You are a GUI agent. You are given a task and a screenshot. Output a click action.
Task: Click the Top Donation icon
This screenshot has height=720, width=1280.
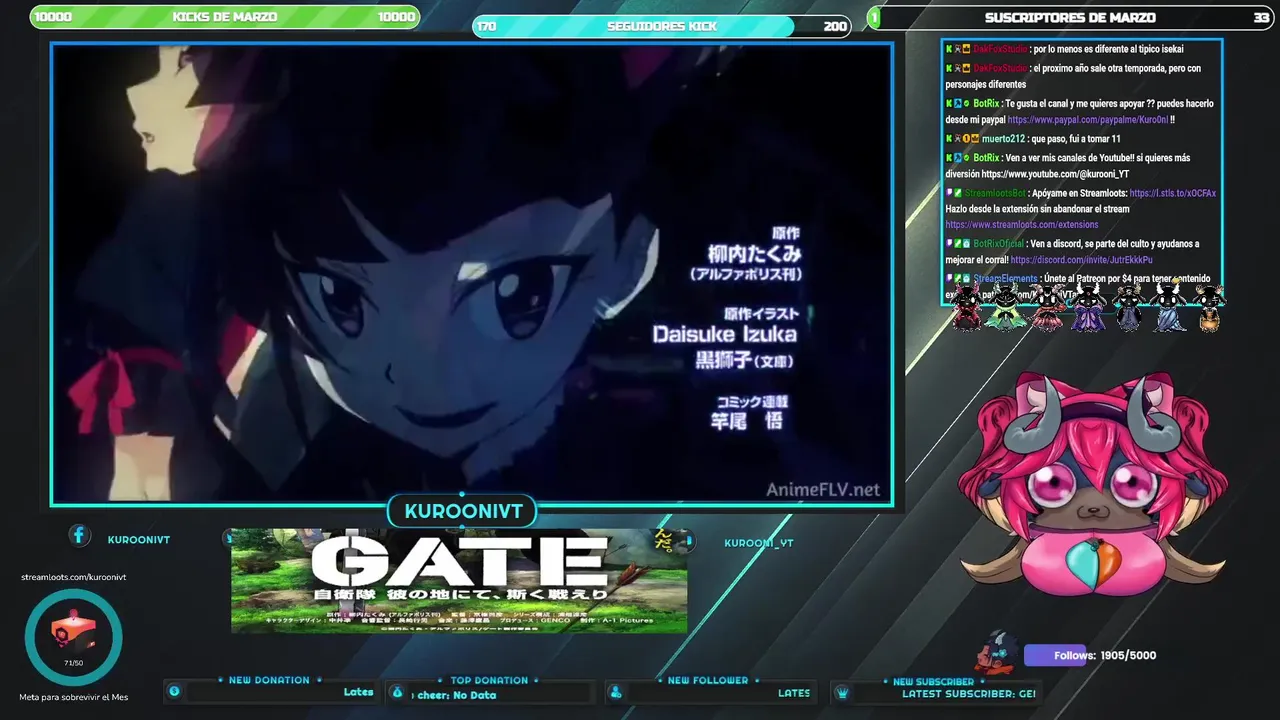point(397,692)
